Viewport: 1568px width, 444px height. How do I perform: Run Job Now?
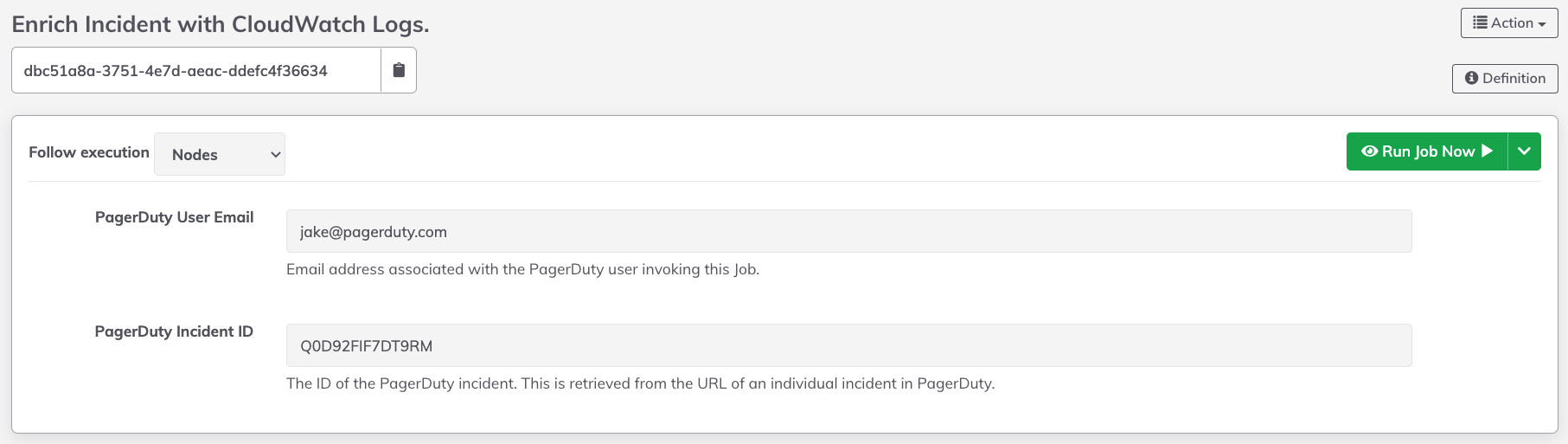tap(1427, 151)
